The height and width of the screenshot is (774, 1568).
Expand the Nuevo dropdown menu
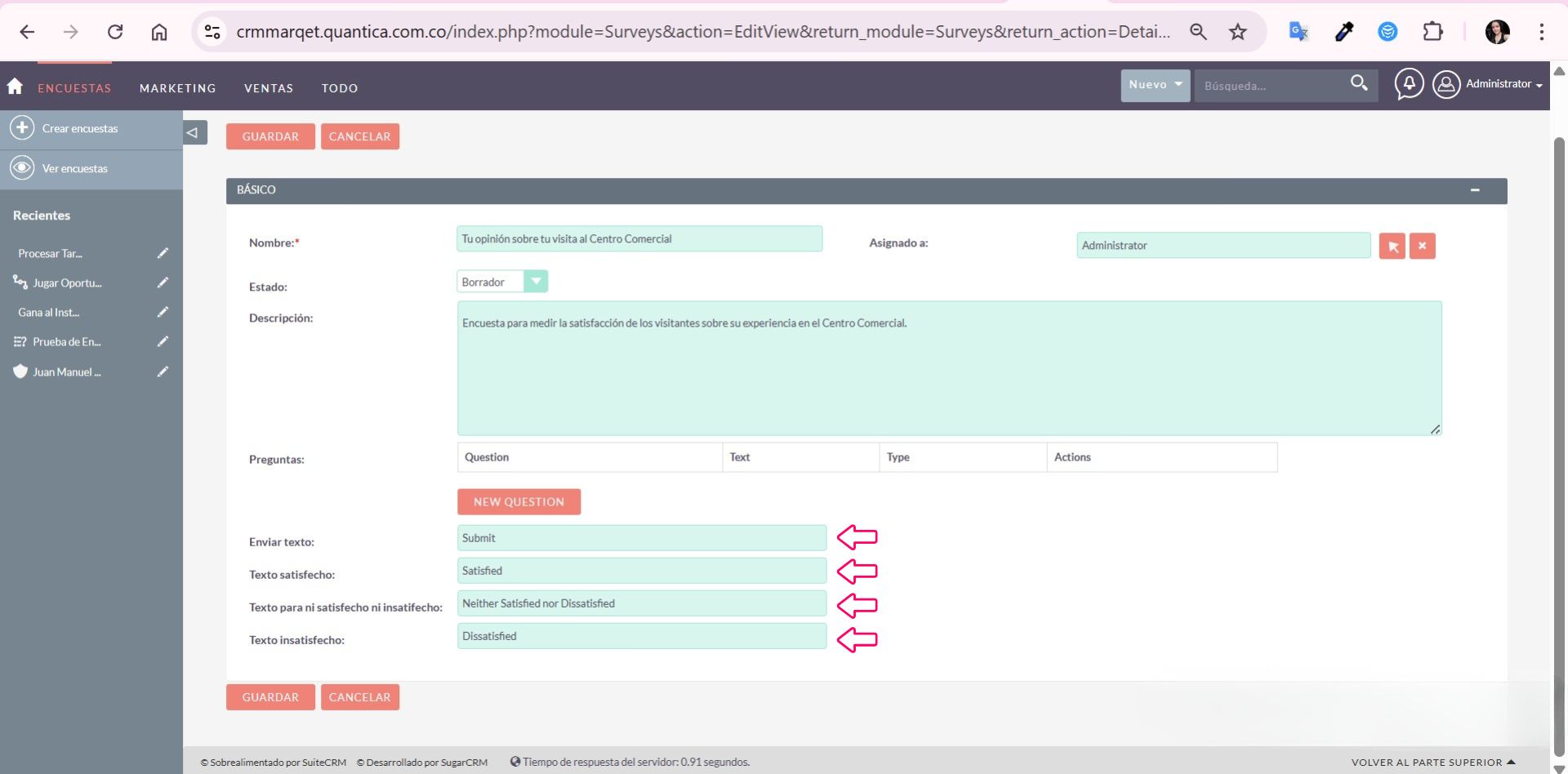(x=1155, y=85)
